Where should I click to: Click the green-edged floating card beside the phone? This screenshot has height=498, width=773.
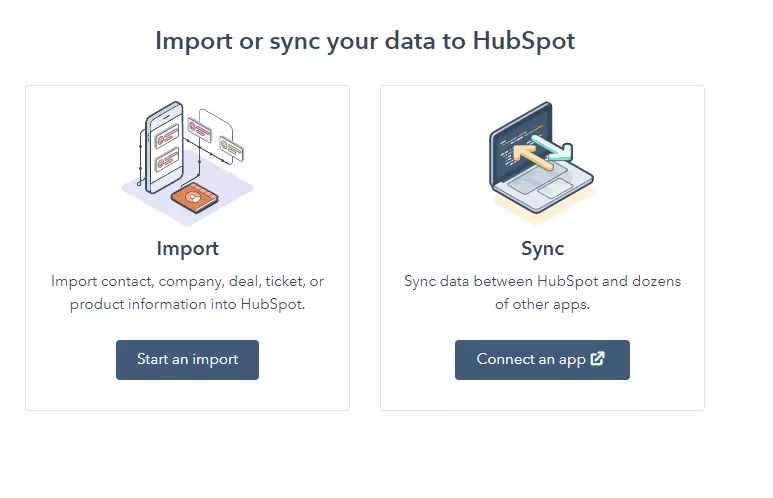tap(231, 148)
